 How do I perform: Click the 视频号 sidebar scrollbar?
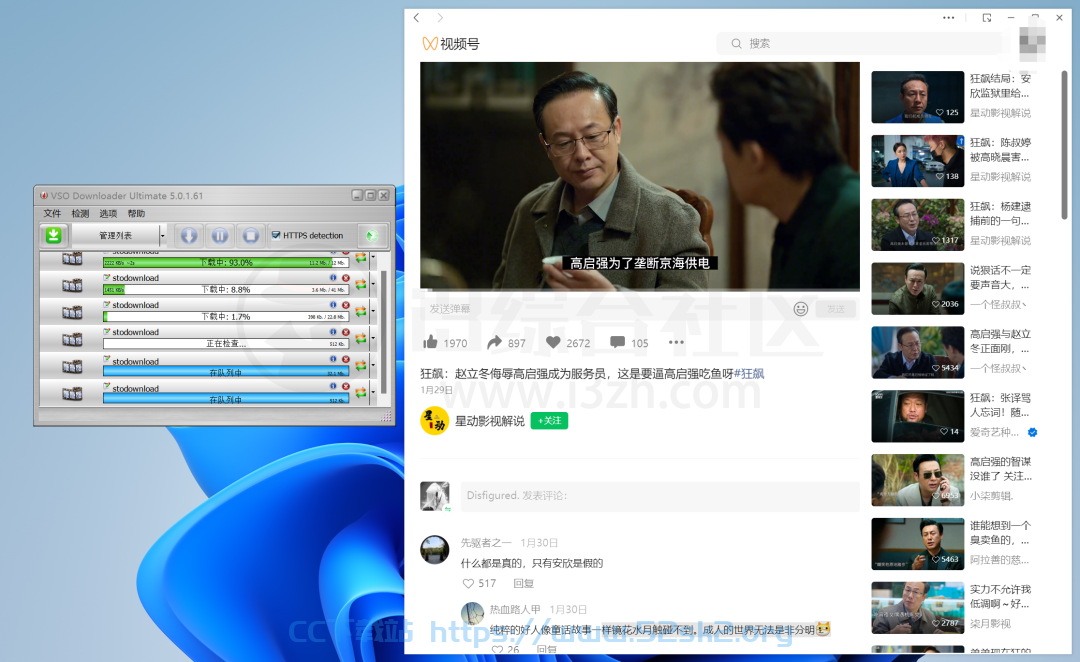(1065, 145)
